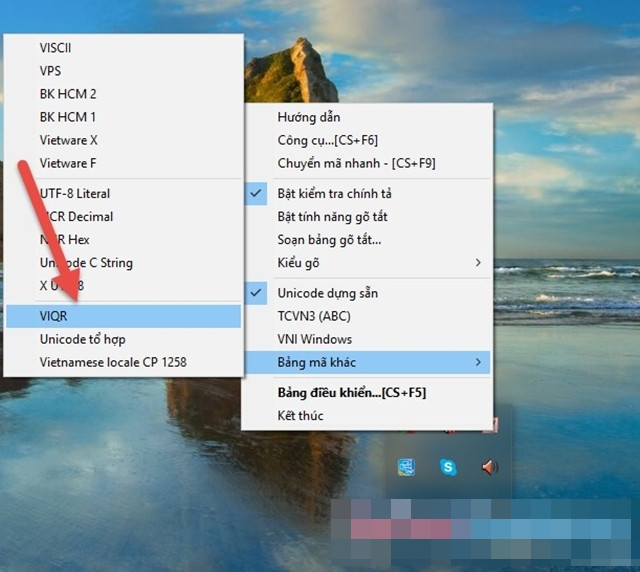Select the VISCII encoding entry
The width and height of the screenshot is (640, 572).
point(55,48)
